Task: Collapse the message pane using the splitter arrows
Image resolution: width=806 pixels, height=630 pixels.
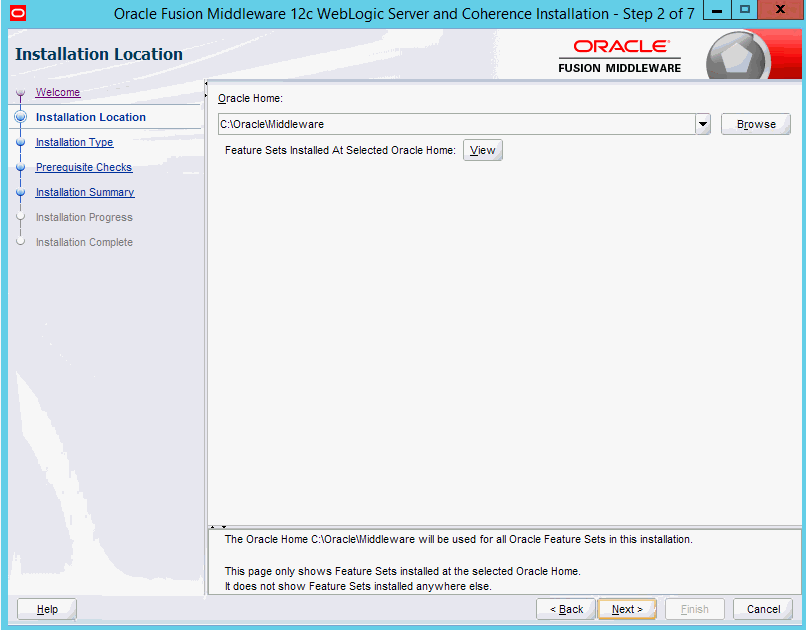Action: (x=224, y=527)
